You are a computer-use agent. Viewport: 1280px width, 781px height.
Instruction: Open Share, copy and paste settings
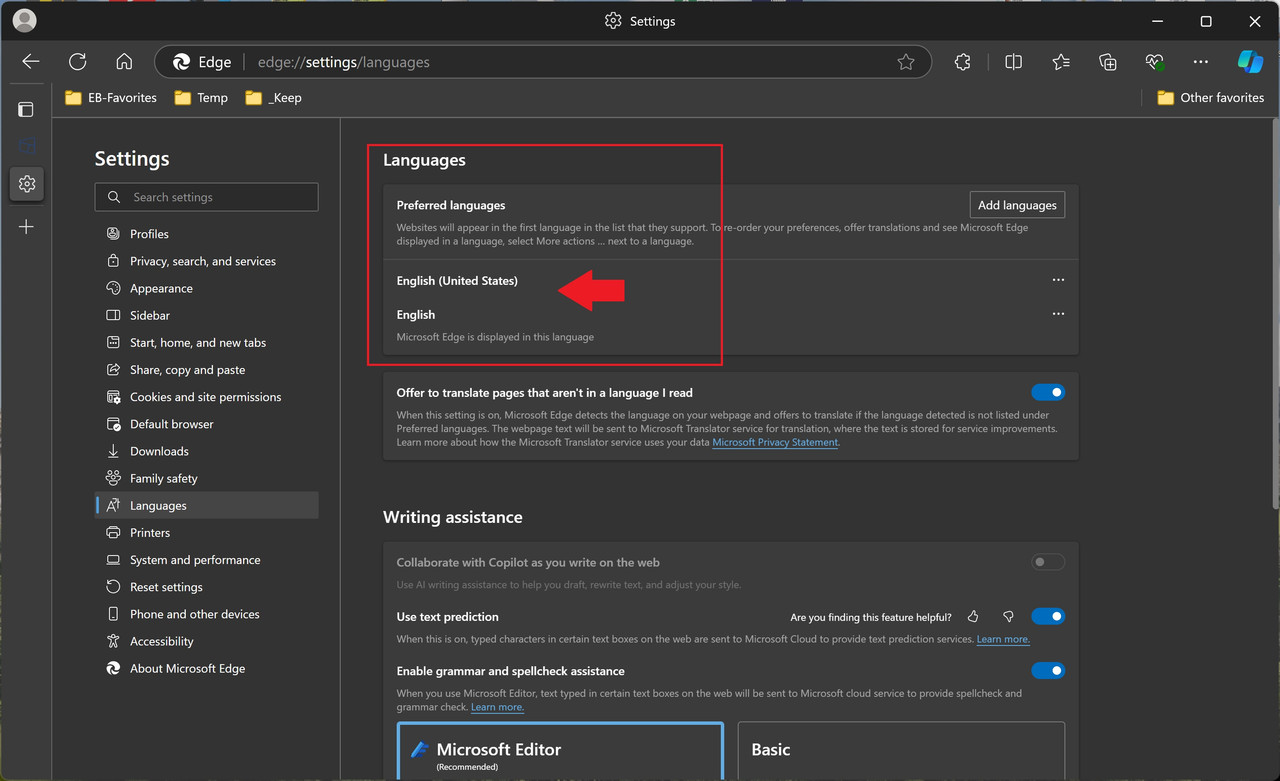(x=207, y=370)
